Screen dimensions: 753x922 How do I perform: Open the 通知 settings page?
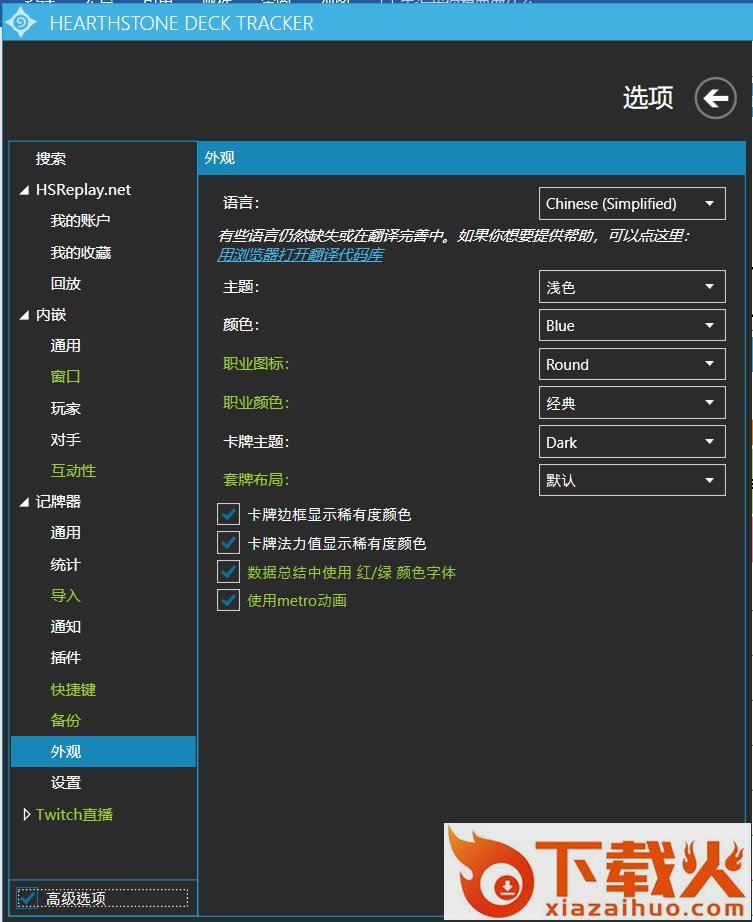(x=65, y=627)
